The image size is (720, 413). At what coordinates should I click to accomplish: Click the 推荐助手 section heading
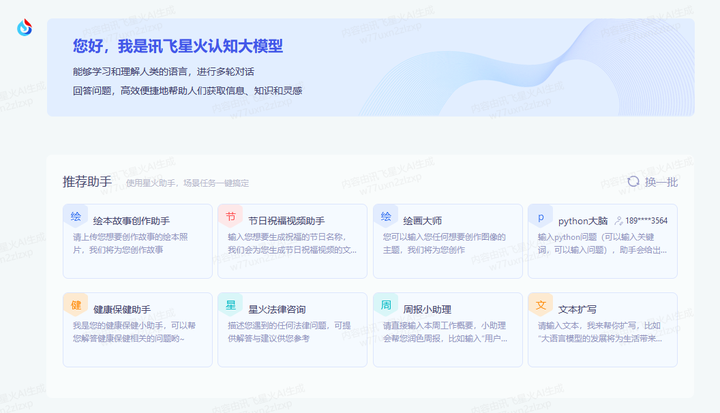point(87,182)
